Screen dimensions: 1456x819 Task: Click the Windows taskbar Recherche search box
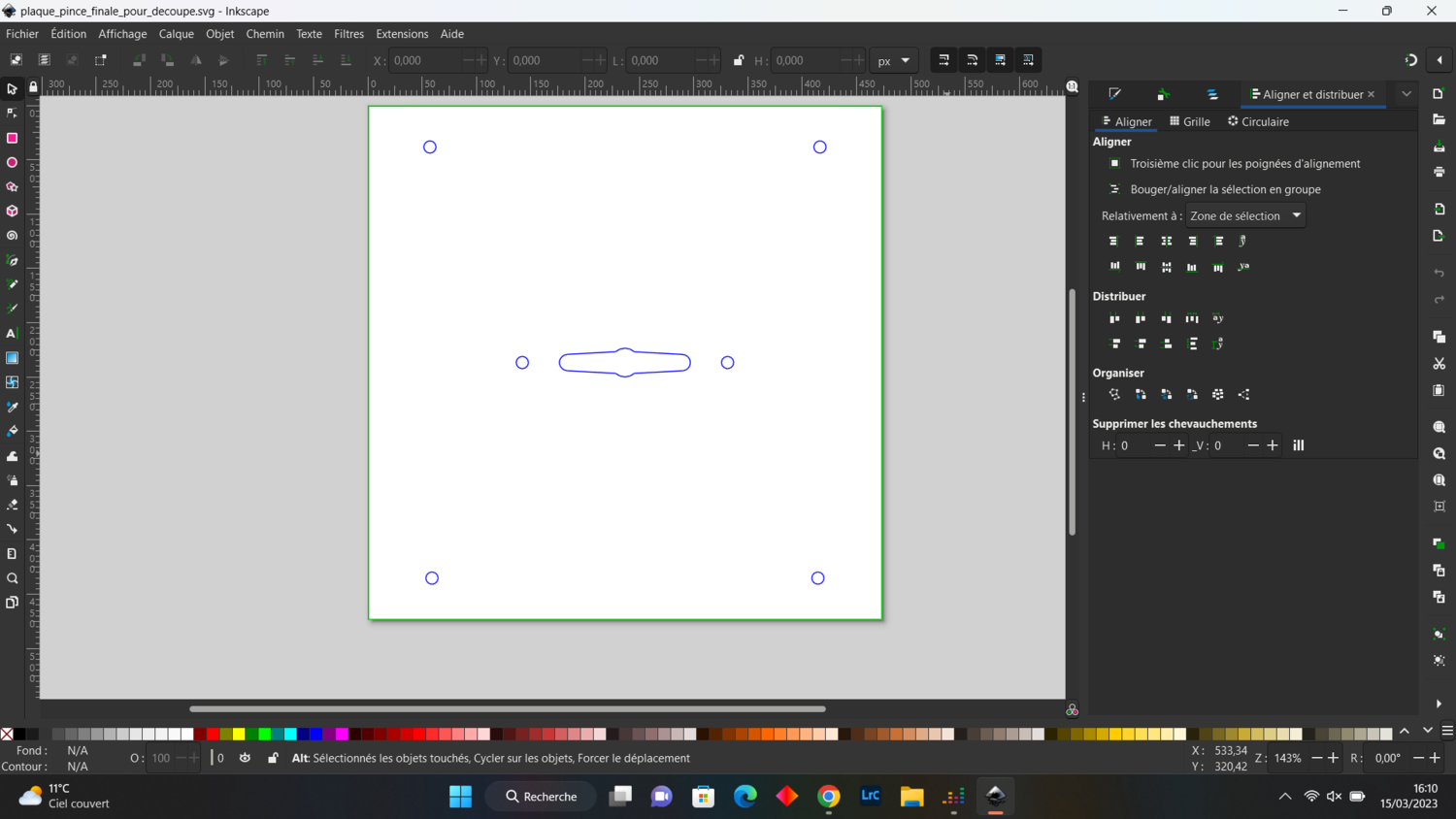541,797
